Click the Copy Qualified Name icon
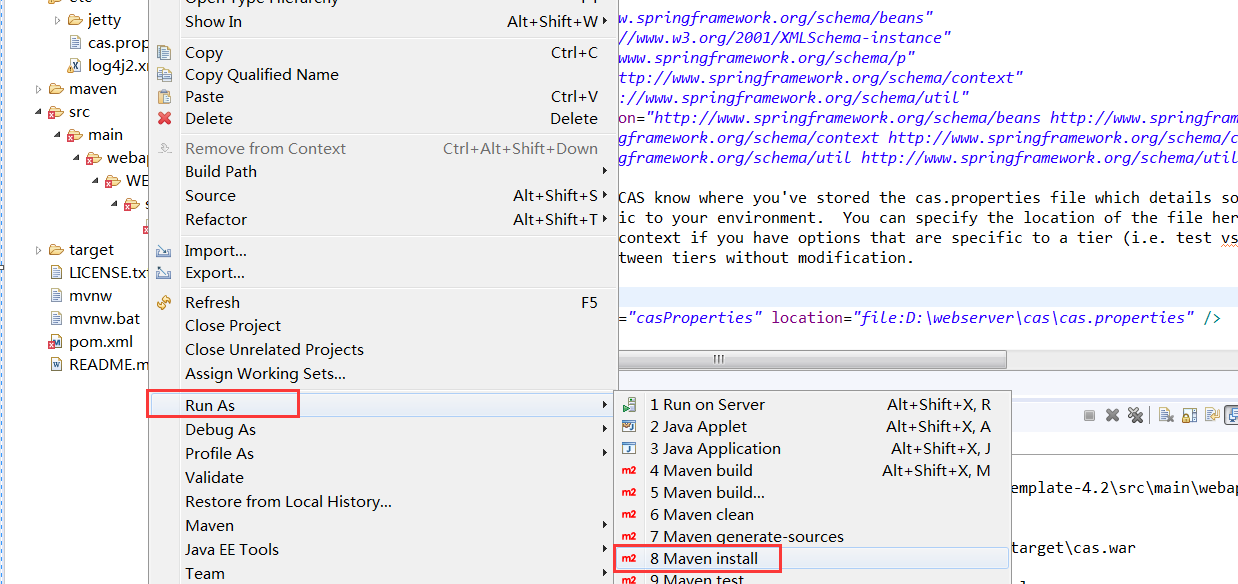 coord(165,75)
